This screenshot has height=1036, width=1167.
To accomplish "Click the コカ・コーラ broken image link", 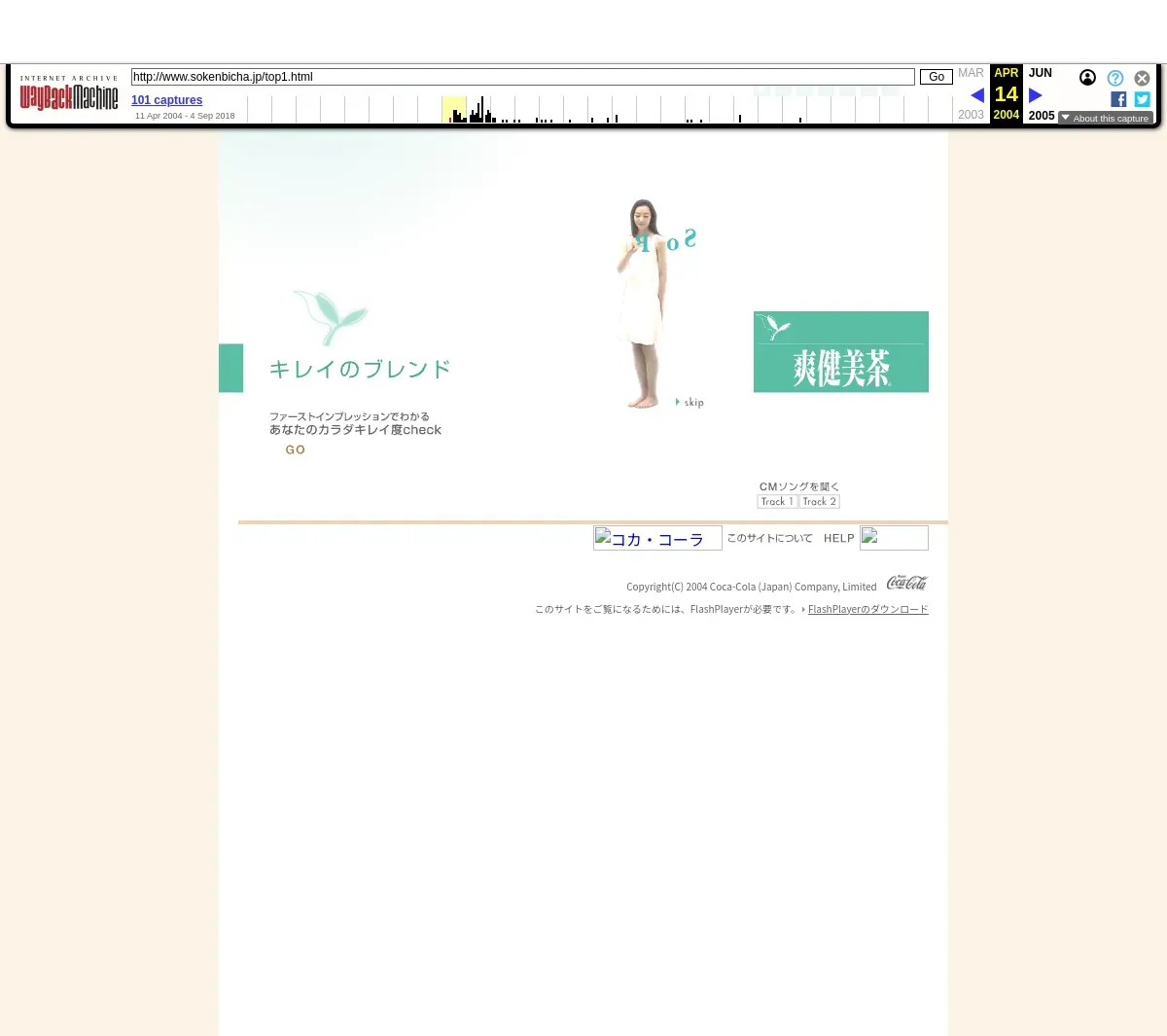I will 657,538.
